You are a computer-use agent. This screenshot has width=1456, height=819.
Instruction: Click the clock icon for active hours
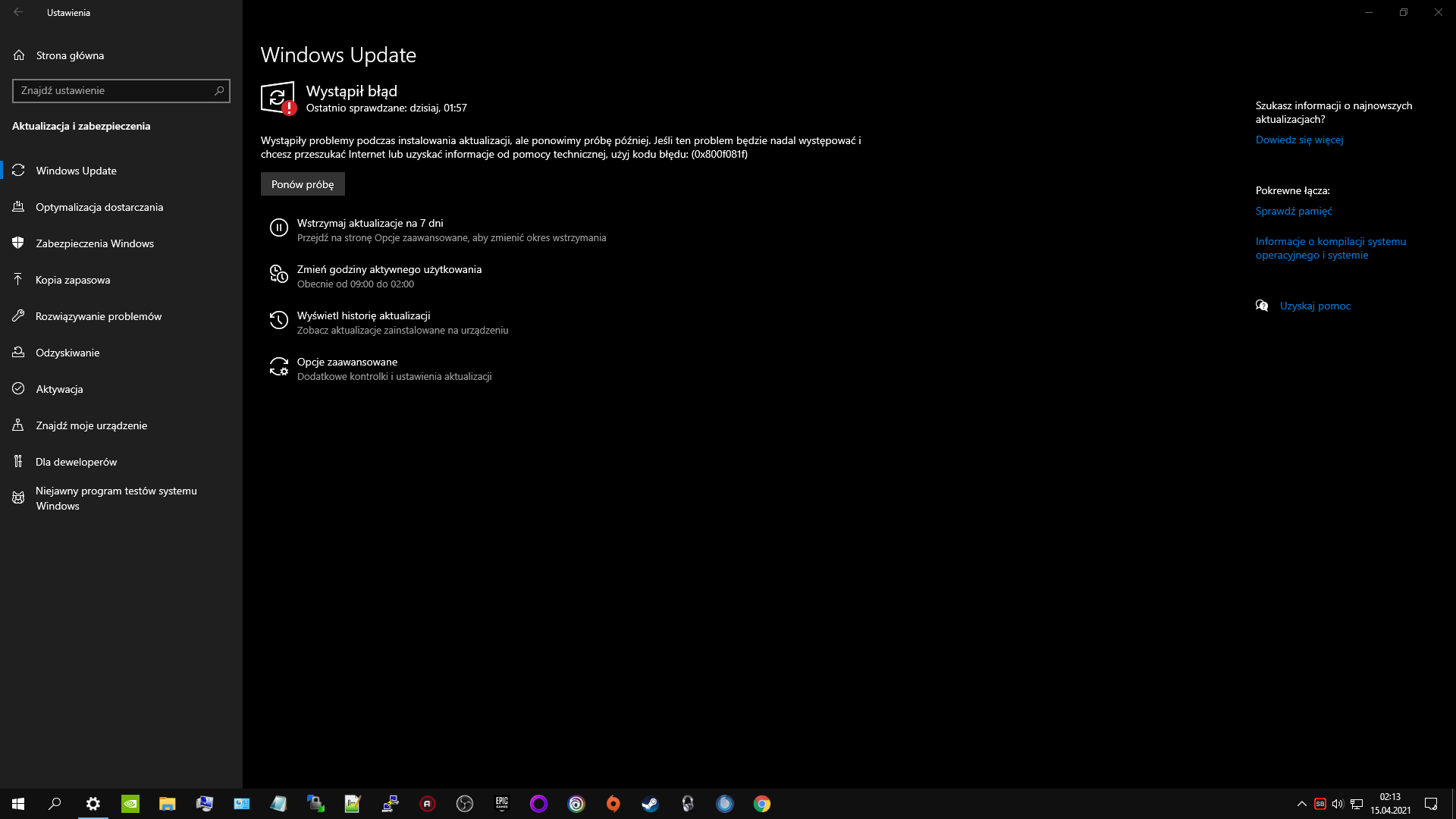278,274
